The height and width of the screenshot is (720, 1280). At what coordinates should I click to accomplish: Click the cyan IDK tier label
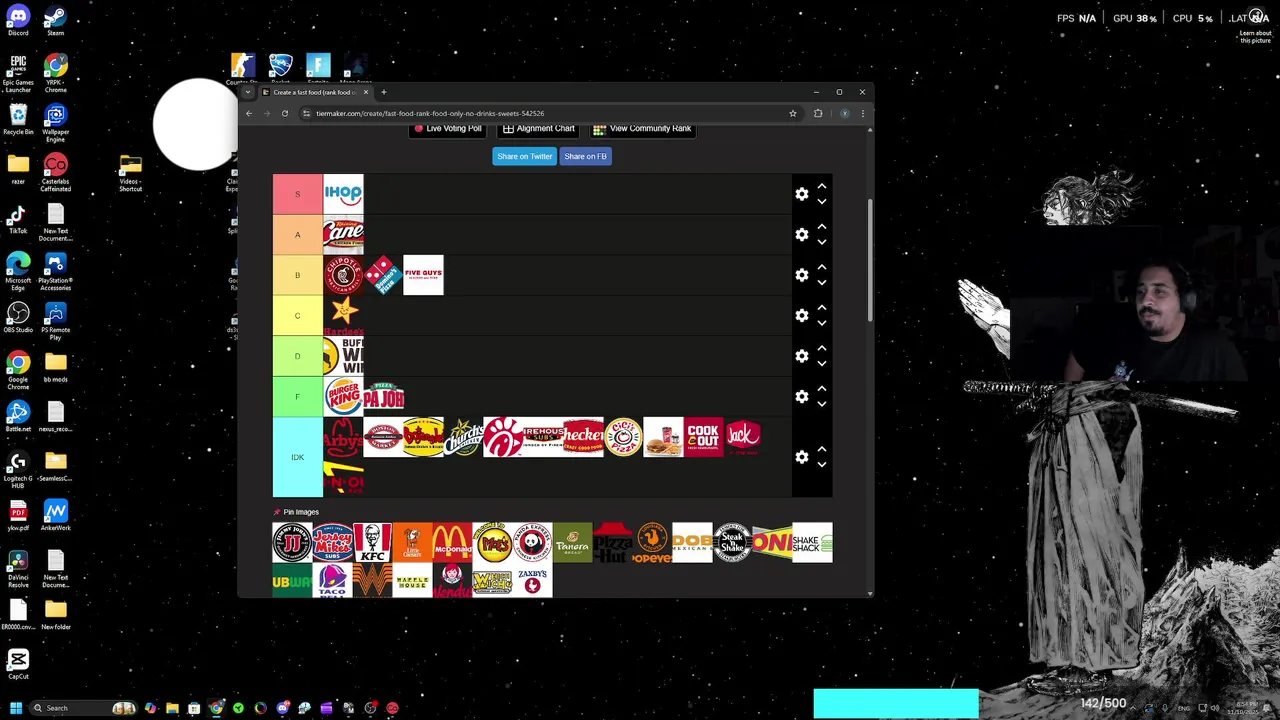tap(297, 457)
